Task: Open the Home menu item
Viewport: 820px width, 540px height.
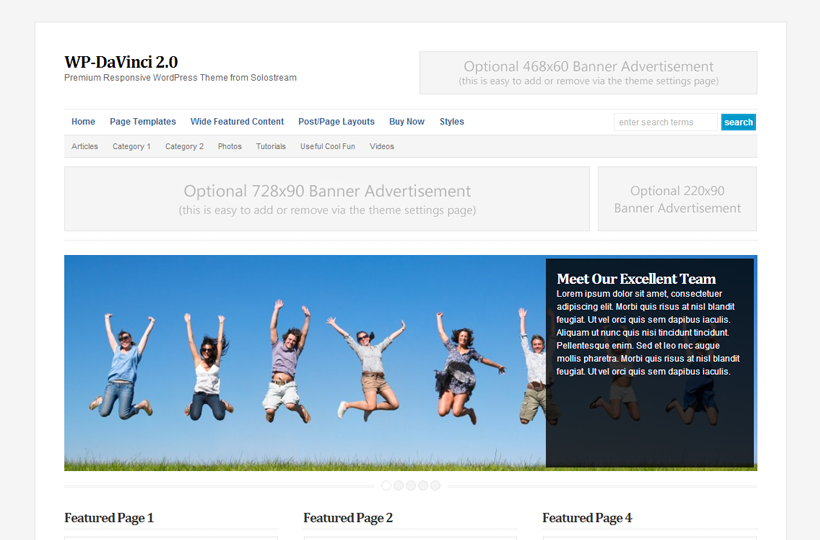Action: coord(83,122)
